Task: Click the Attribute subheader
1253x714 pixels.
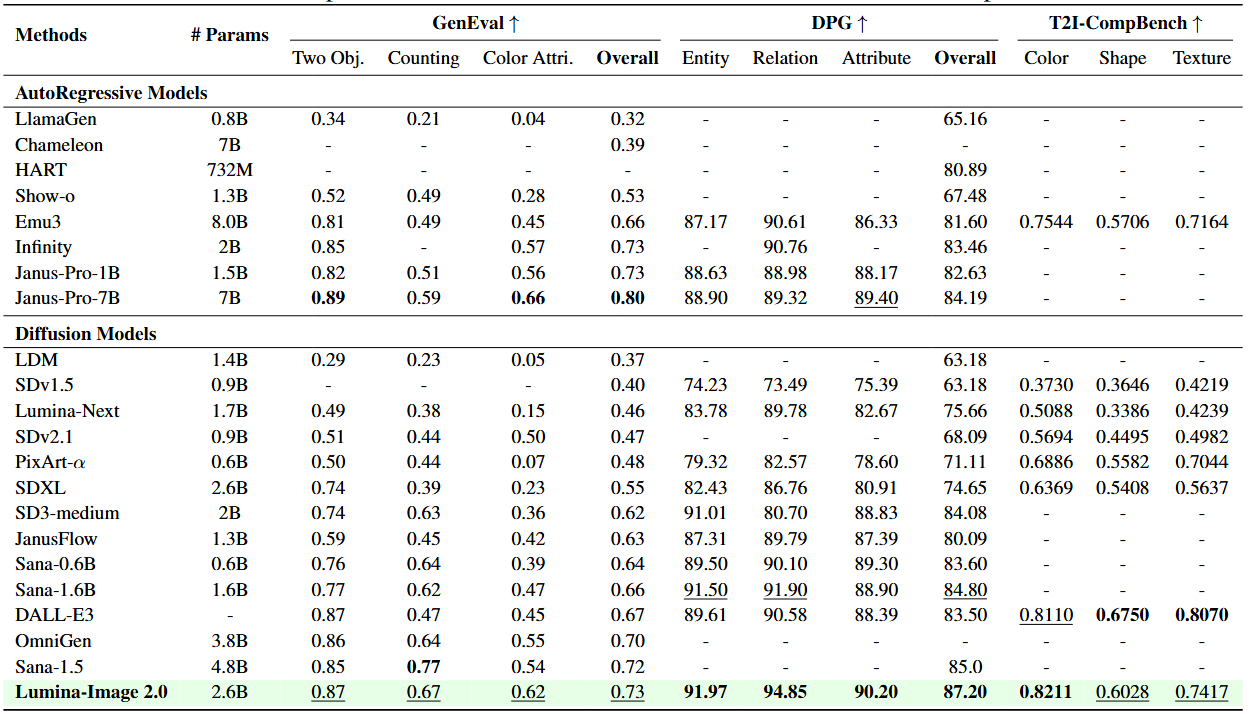Action: (876, 58)
